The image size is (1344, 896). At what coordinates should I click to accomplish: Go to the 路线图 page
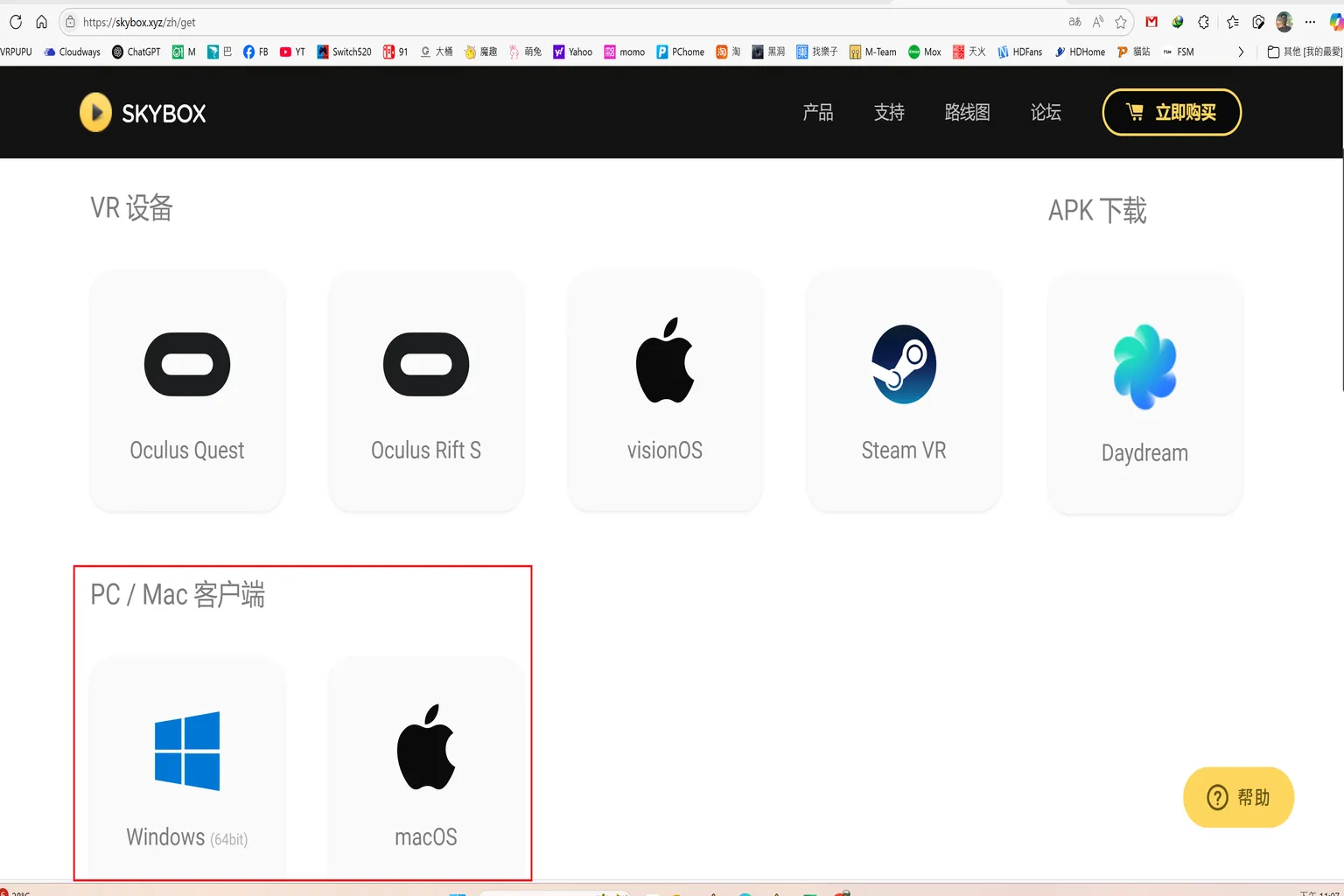pos(967,113)
